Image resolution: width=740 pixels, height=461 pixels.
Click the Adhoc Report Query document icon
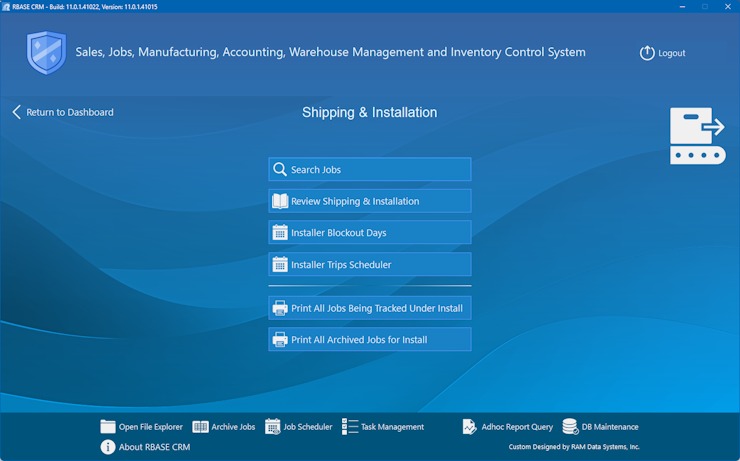click(469, 427)
